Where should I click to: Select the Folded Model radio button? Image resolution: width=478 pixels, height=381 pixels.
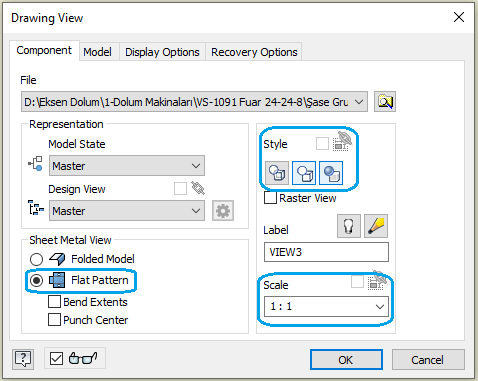[x=36, y=259]
